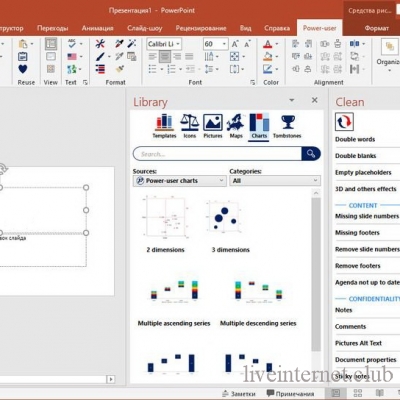This screenshot has height=400, width=400.
Task: Click the magnifier search button in Library
Action: (311, 154)
